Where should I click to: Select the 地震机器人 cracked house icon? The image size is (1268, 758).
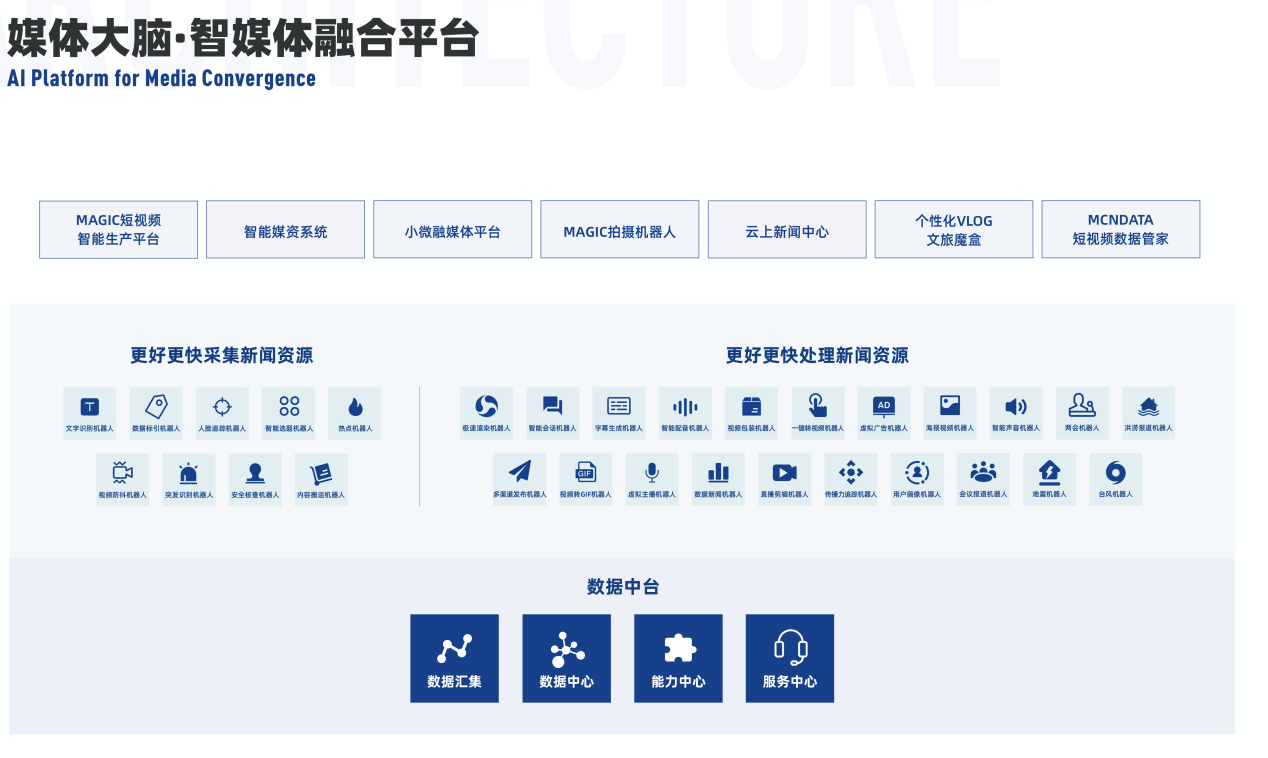(1050, 472)
